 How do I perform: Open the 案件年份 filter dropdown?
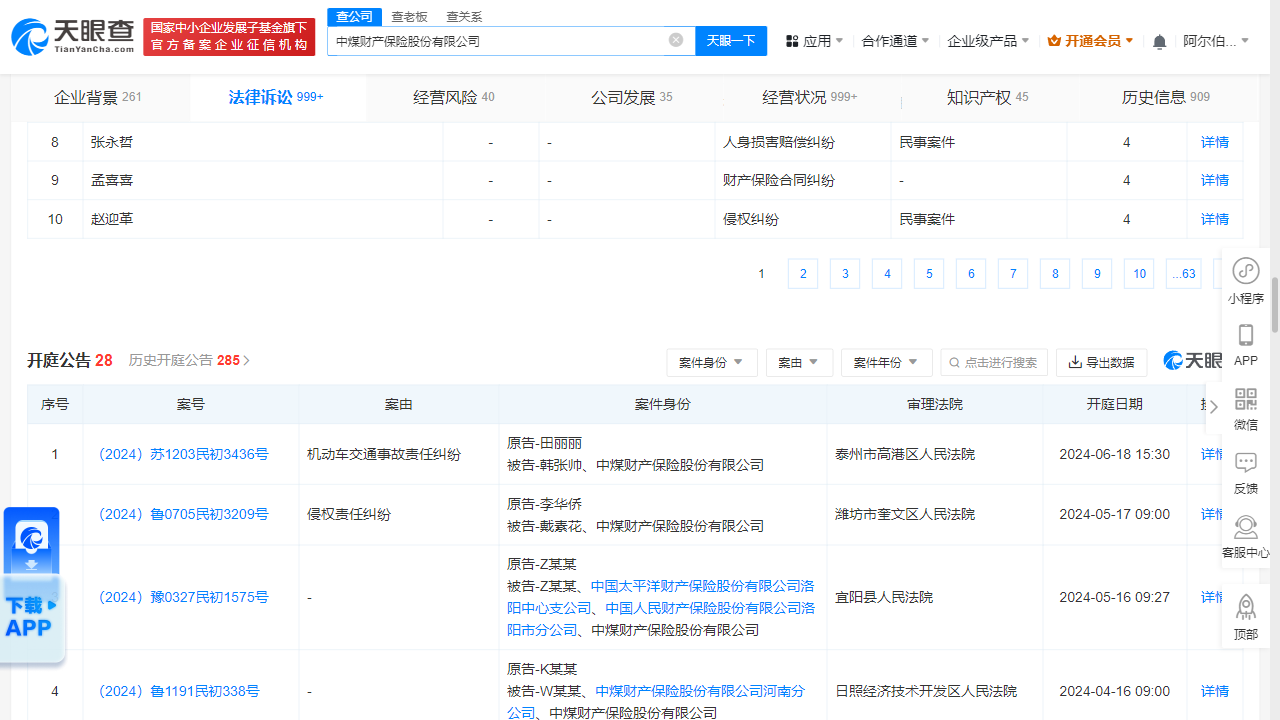point(886,362)
